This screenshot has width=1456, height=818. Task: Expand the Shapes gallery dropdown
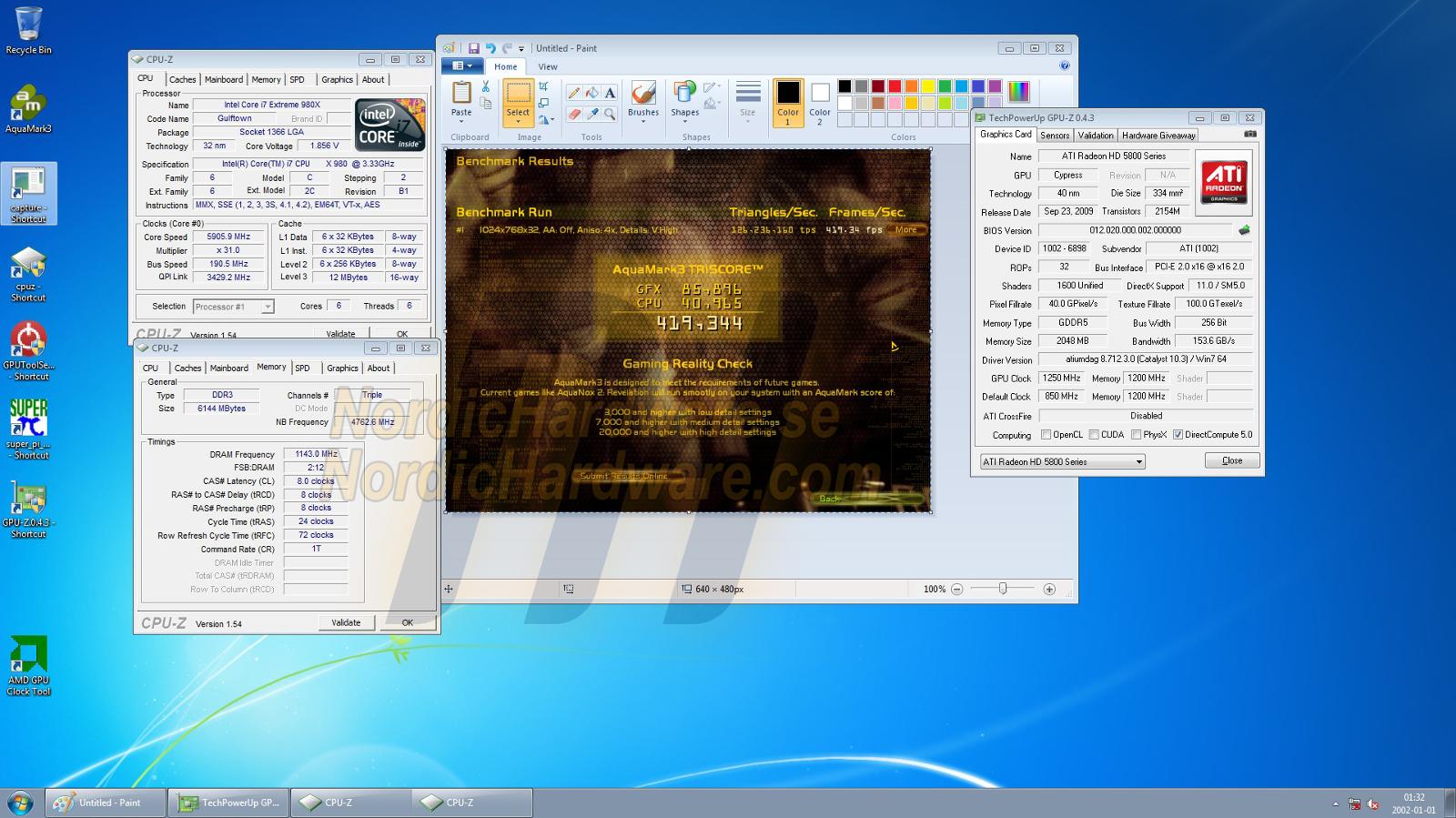[685, 122]
